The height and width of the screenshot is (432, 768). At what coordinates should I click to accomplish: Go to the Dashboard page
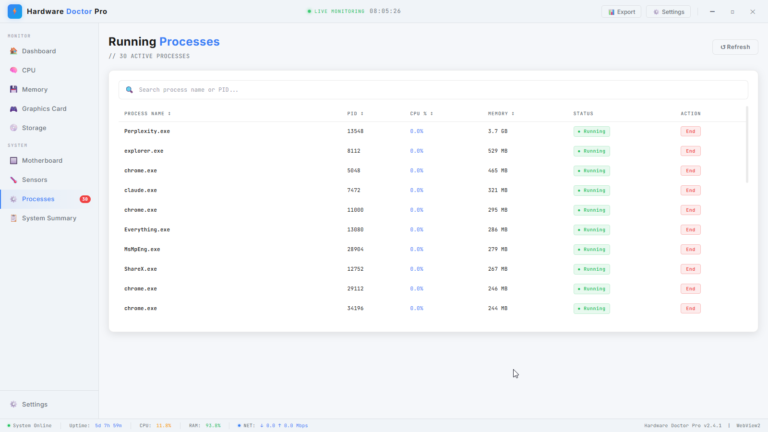click(x=49, y=51)
